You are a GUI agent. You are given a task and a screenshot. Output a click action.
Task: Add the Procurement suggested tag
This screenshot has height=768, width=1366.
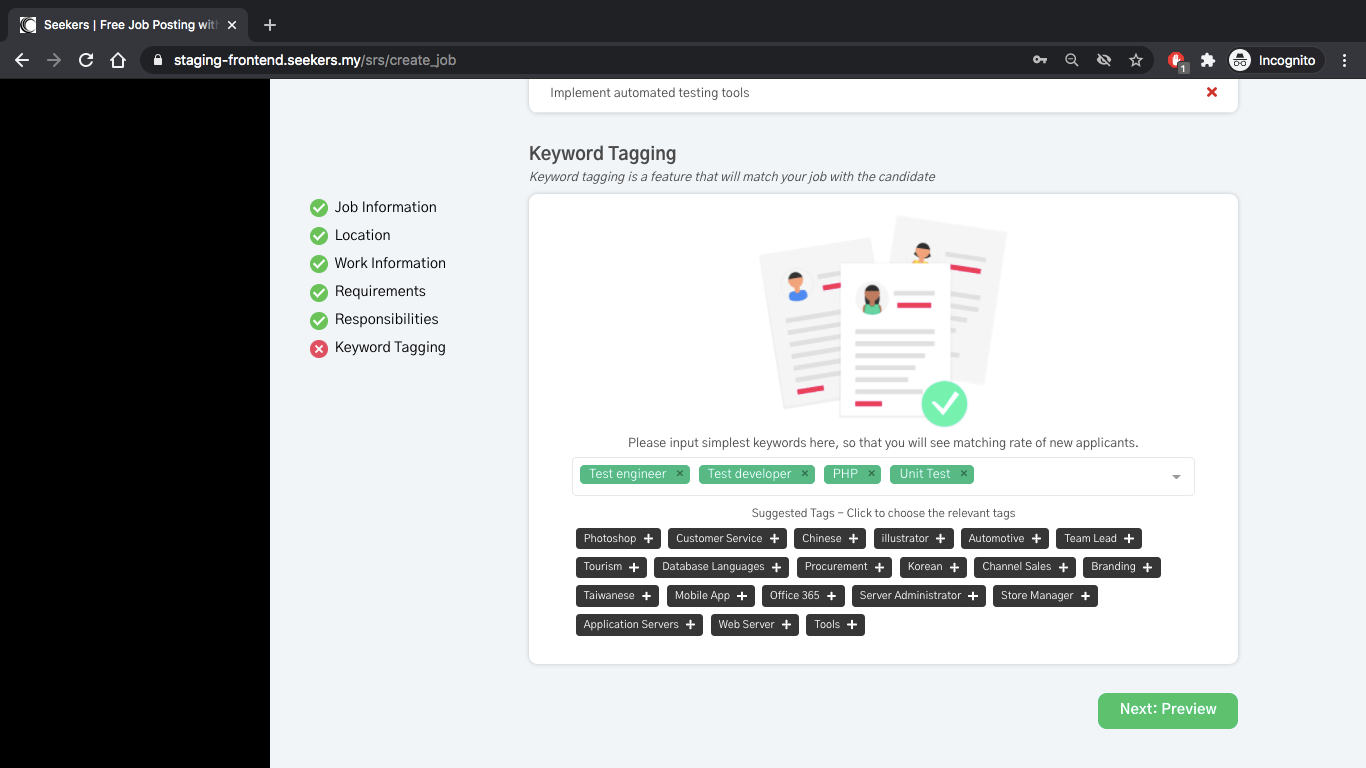point(845,567)
